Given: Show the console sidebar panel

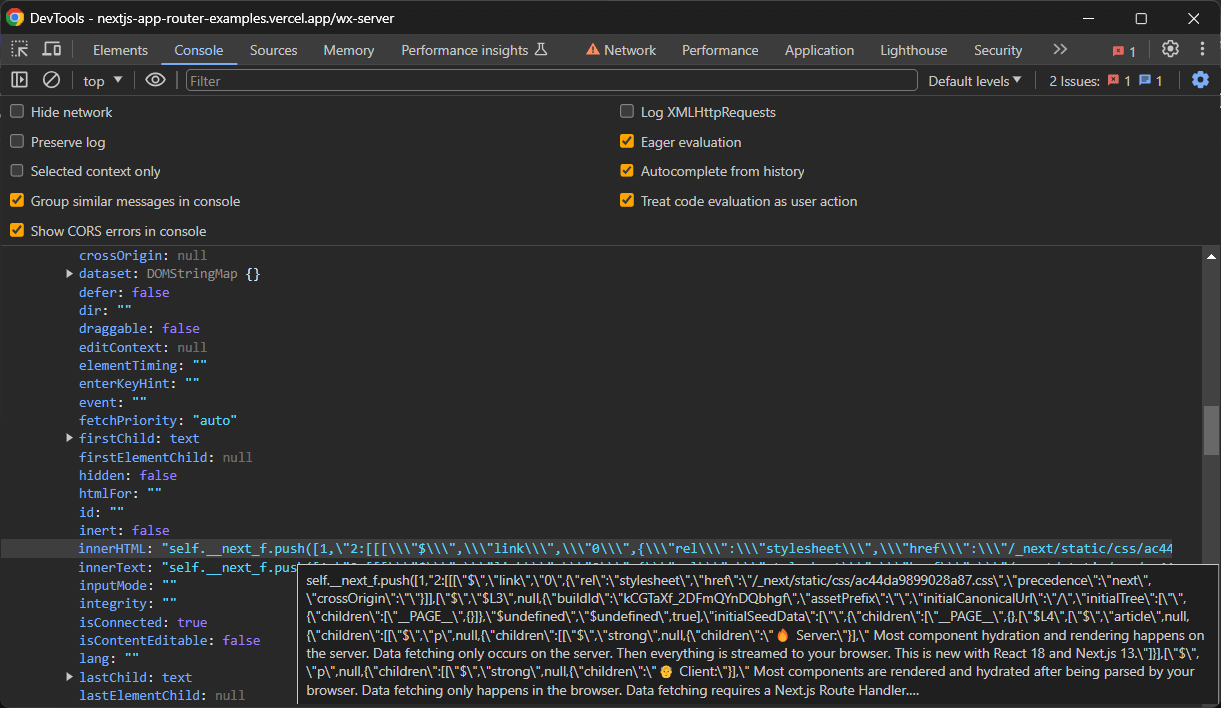Looking at the screenshot, I should (x=19, y=81).
